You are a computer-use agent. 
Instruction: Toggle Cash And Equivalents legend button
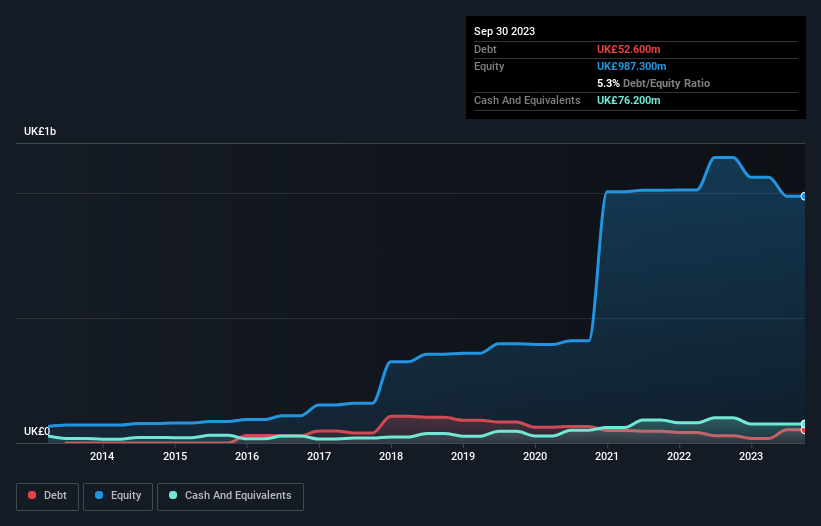tap(230, 496)
